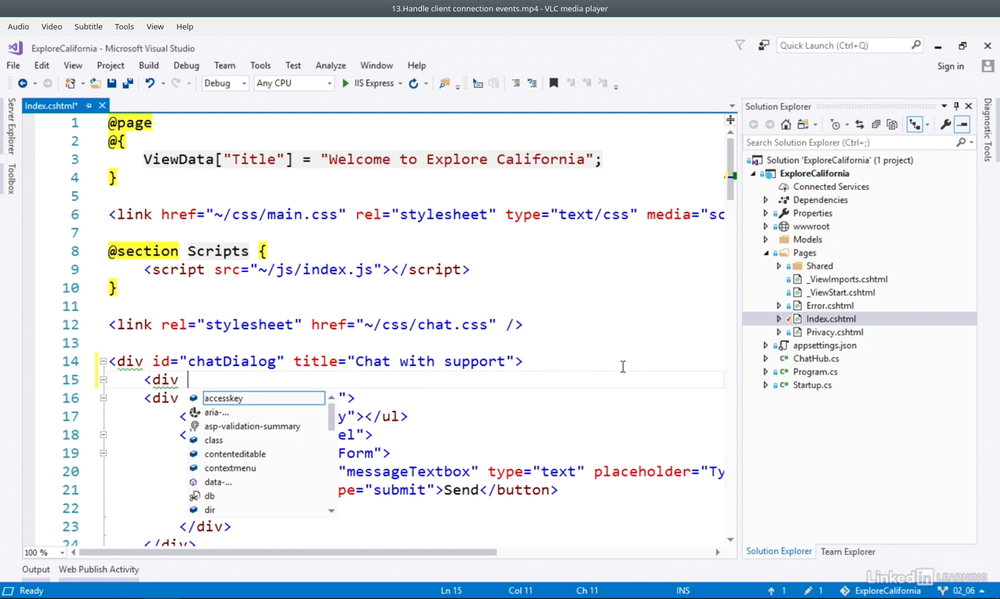Click the Solution Explorer Home icon
Screen dimensions: 1000x599
(x=786, y=124)
